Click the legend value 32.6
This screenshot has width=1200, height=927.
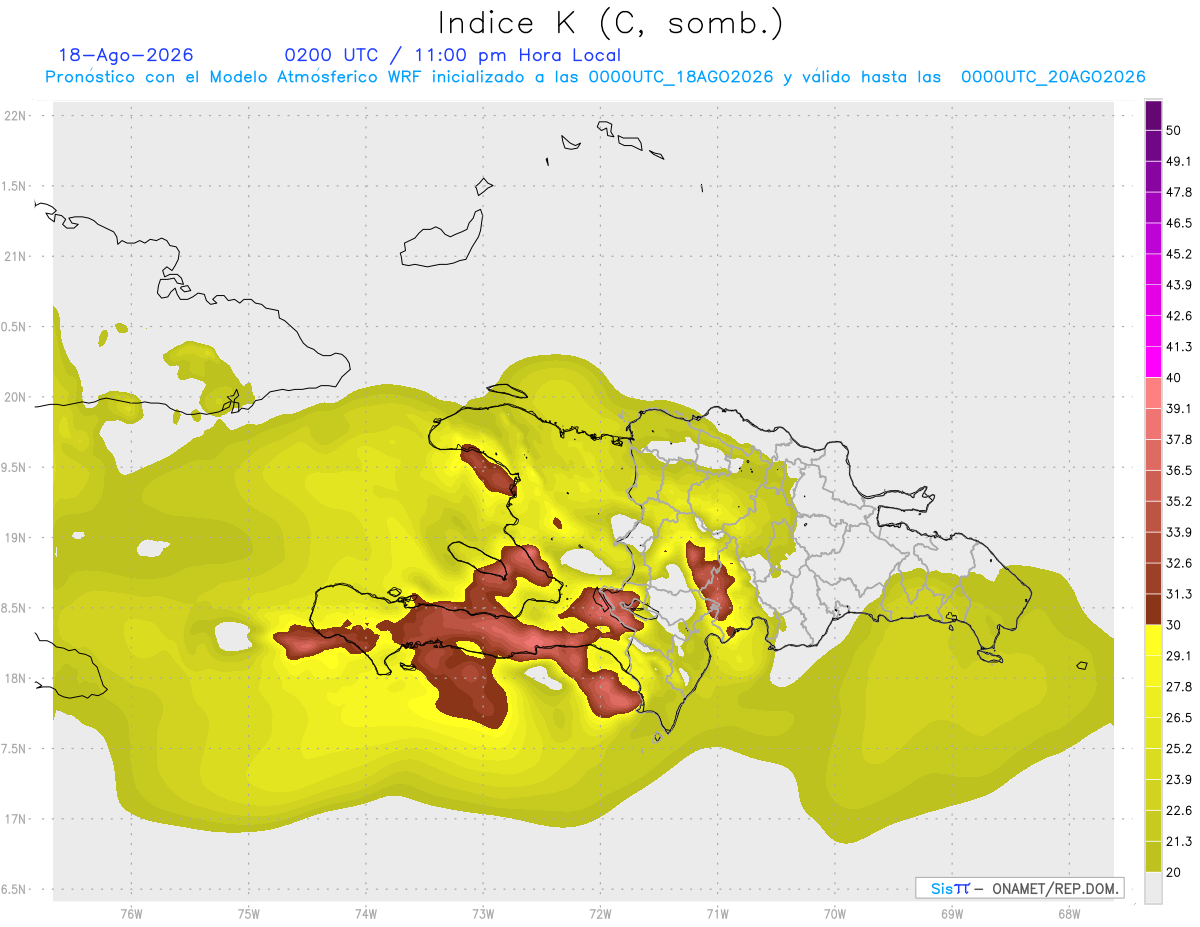point(1178,563)
